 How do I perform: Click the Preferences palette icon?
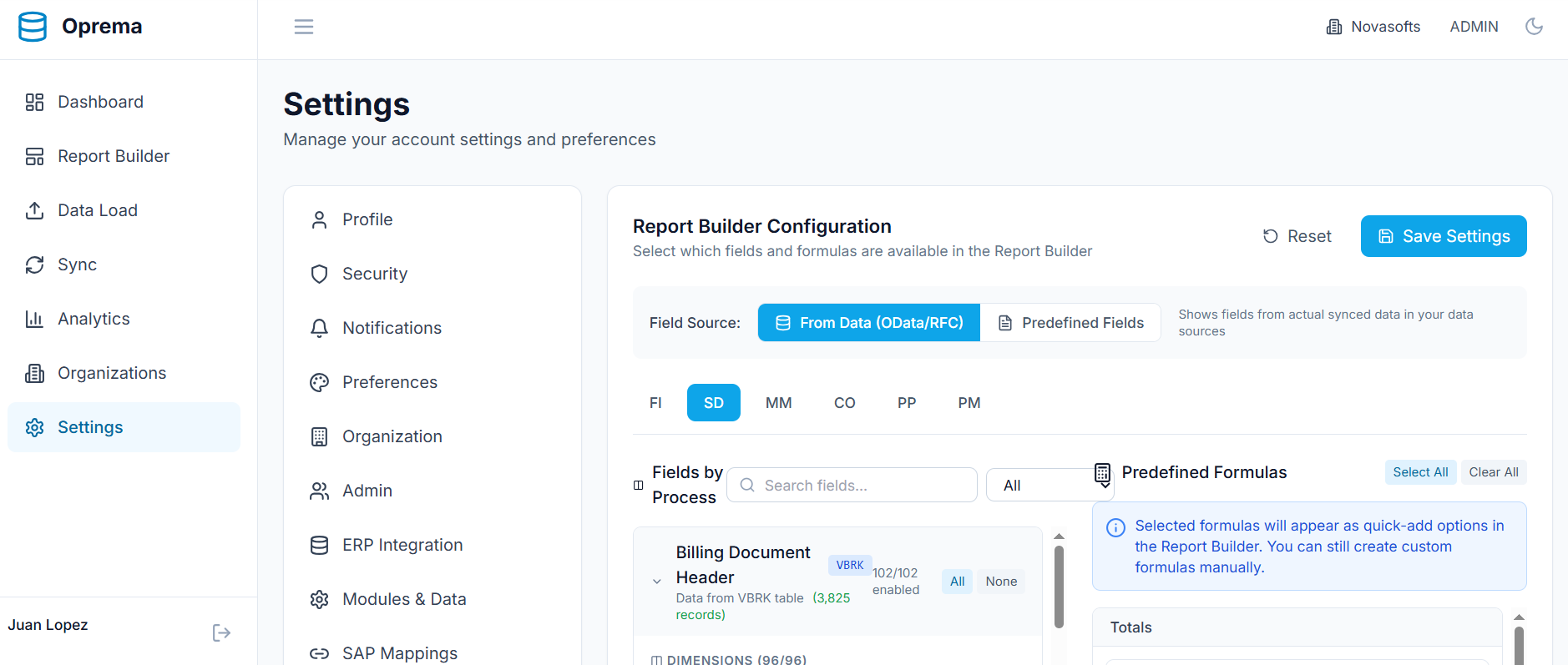[319, 382]
